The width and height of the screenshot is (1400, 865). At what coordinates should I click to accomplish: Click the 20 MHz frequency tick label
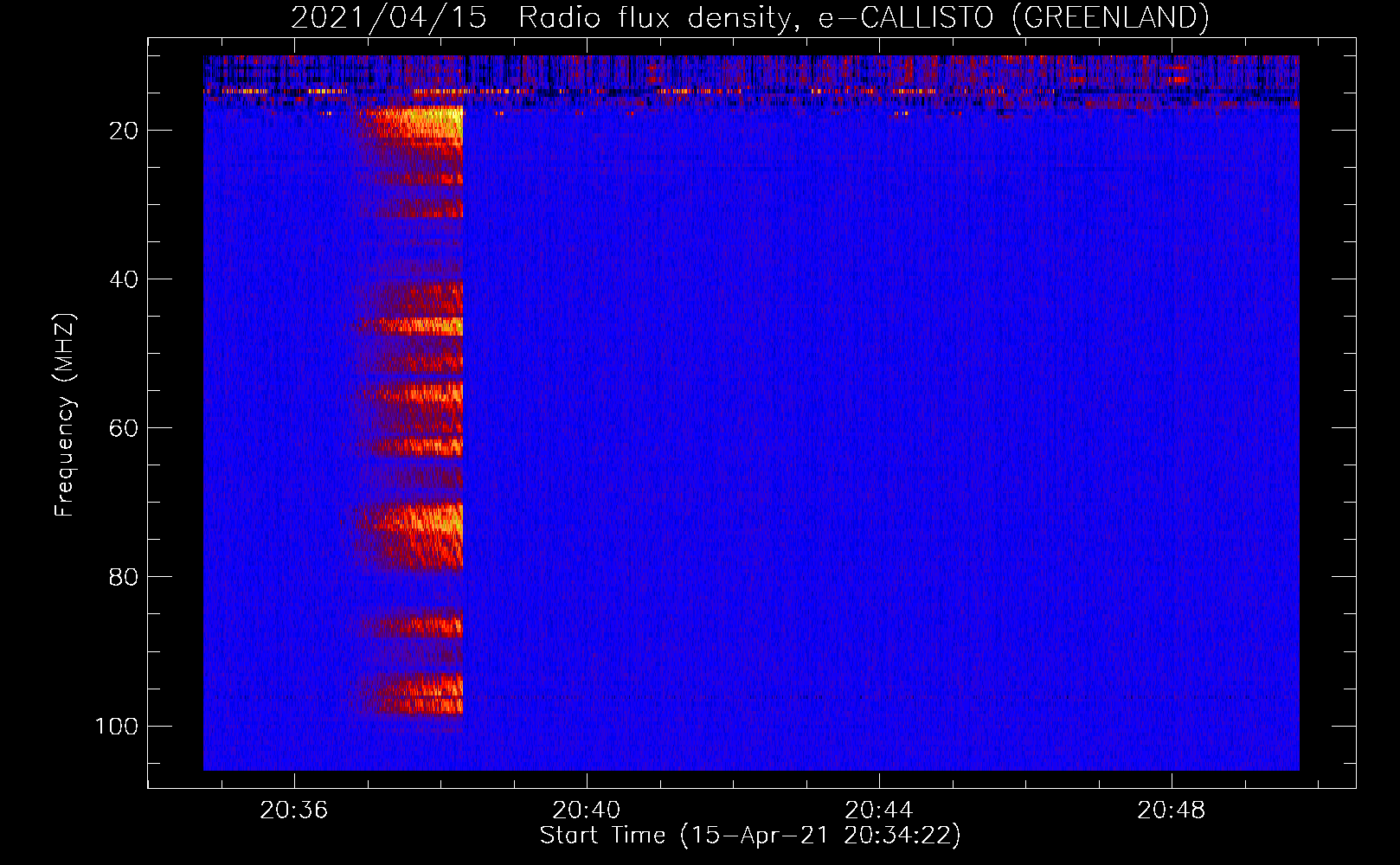point(124,131)
